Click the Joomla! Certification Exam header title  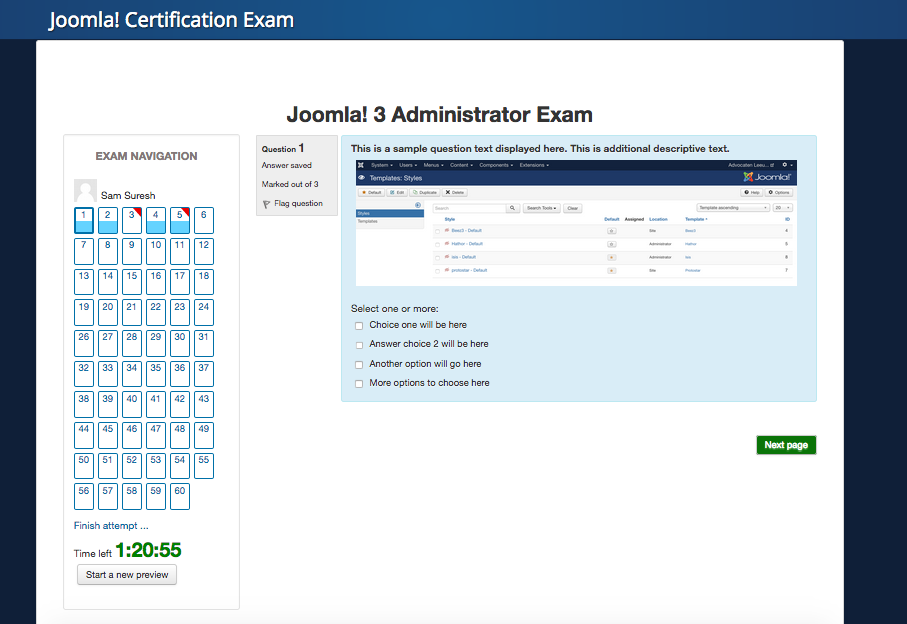click(171, 20)
